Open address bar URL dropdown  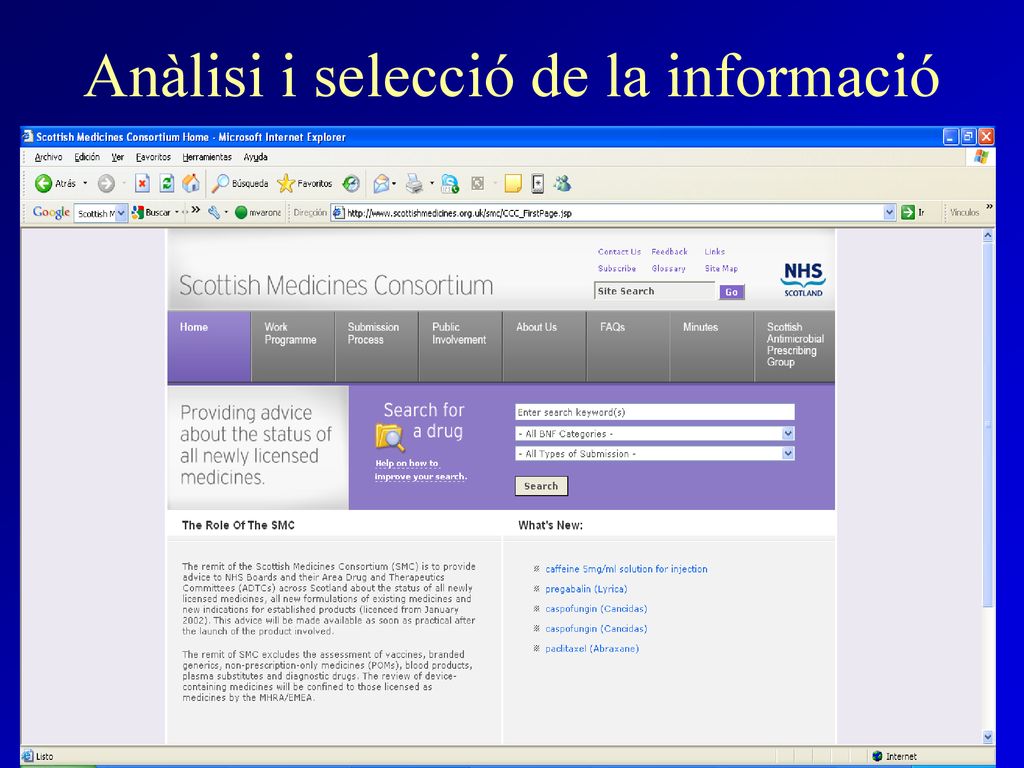pyautogui.click(x=889, y=212)
